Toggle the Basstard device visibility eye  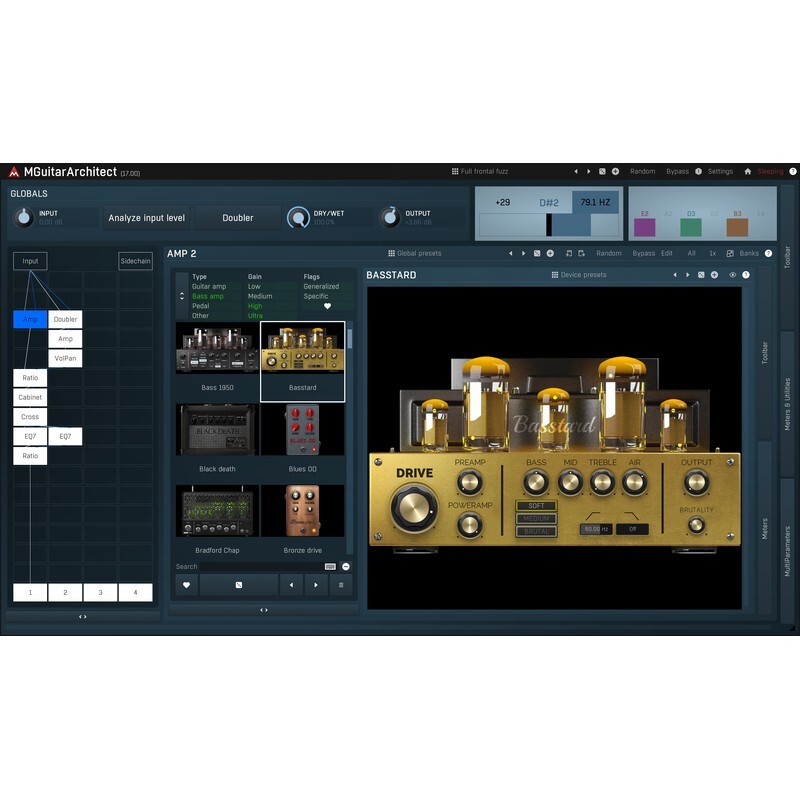[x=733, y=275]
